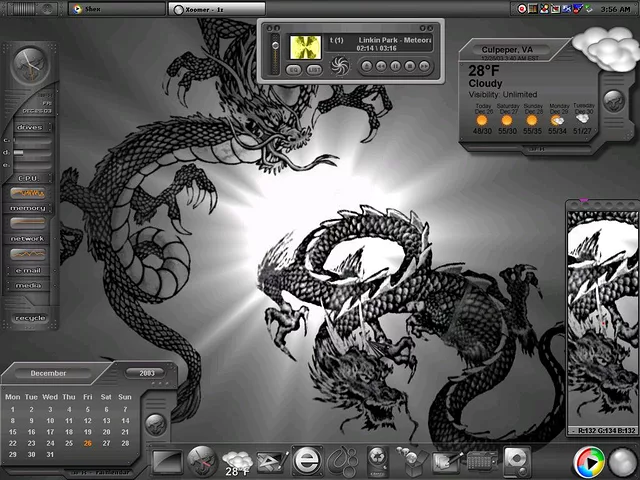Open the recycle bin dock icon
This screenshot has width=640, height=480.
tap(378, 461)
